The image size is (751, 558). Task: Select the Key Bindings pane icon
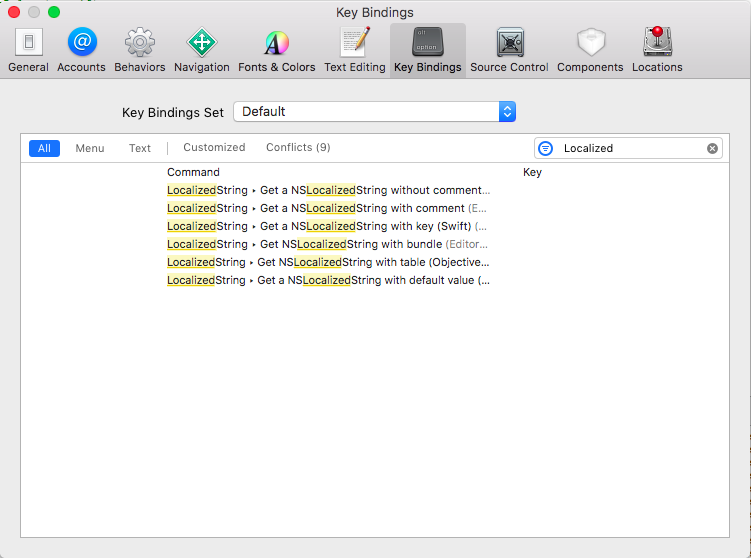[x=428, y=50]
